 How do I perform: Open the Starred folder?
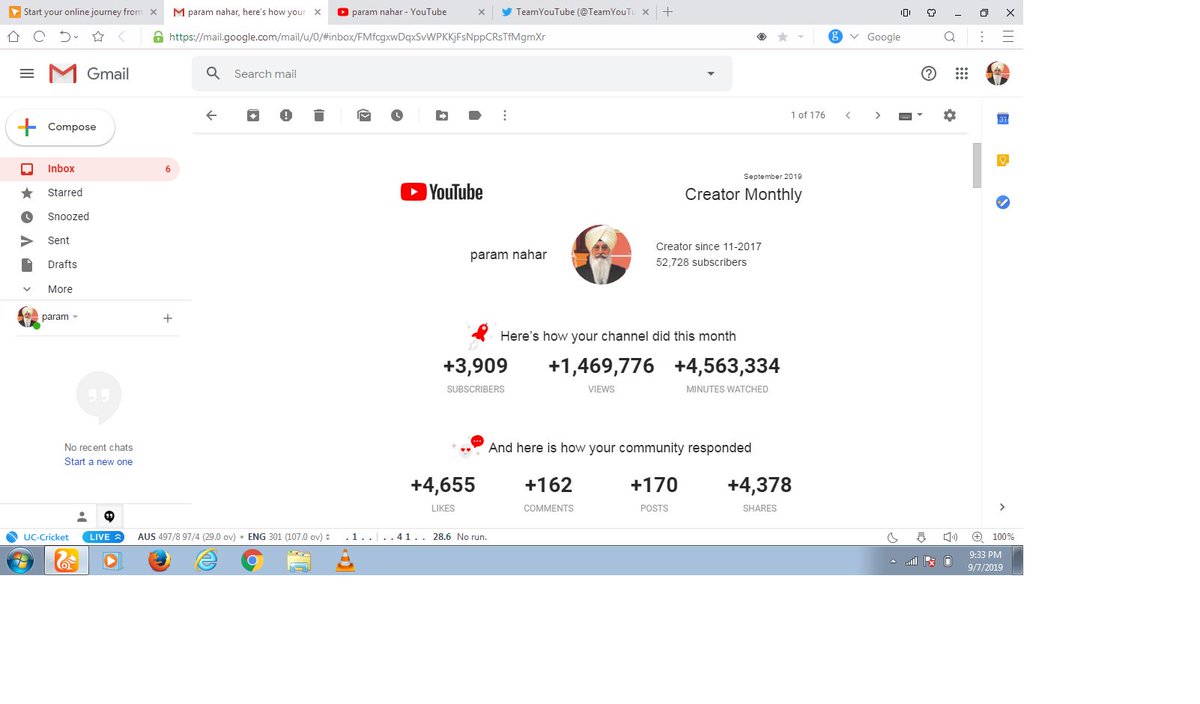[x=90, y=193]
